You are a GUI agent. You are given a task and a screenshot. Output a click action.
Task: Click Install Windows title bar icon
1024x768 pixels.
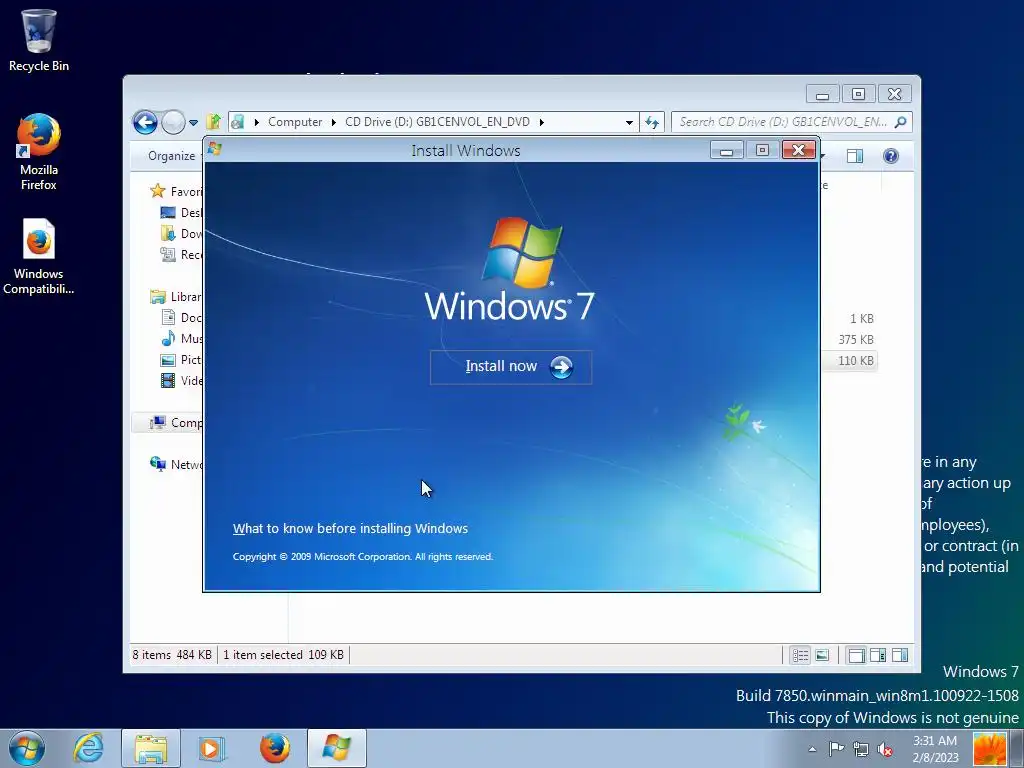tap(214, 150)
